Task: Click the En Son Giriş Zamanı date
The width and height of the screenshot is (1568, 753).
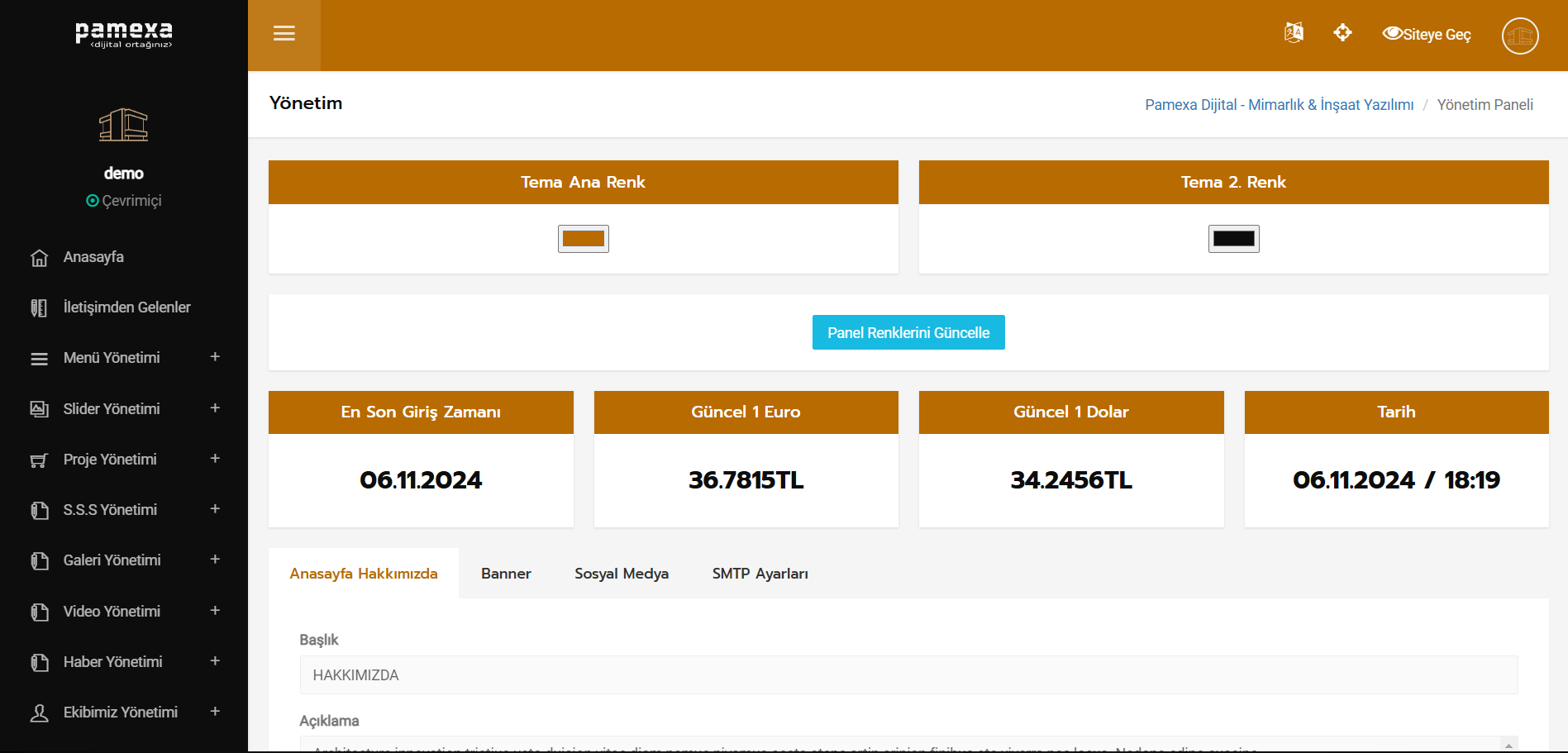Action: point(421,480)
